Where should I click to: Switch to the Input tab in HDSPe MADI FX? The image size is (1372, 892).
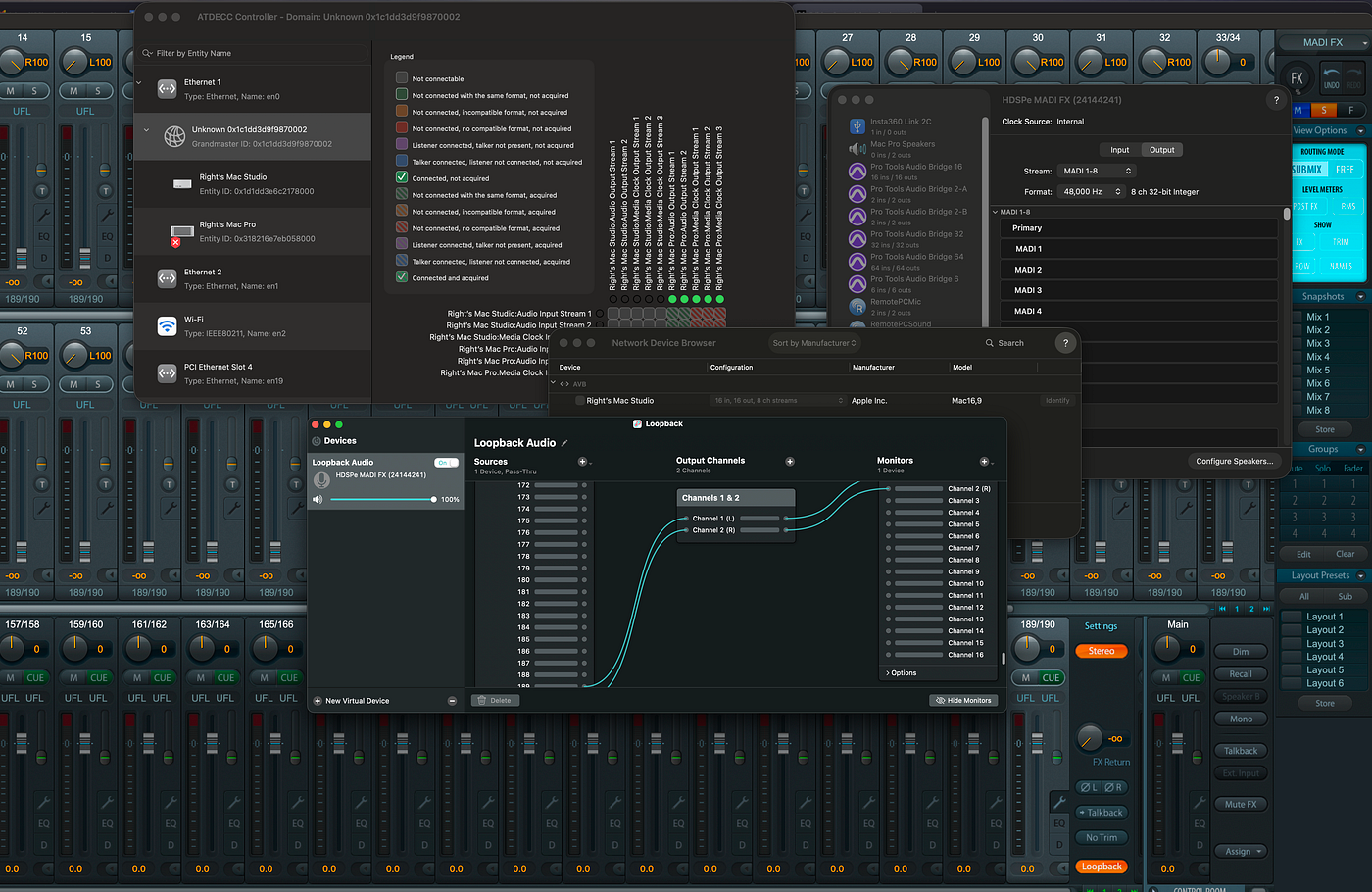click(1119, 150)
